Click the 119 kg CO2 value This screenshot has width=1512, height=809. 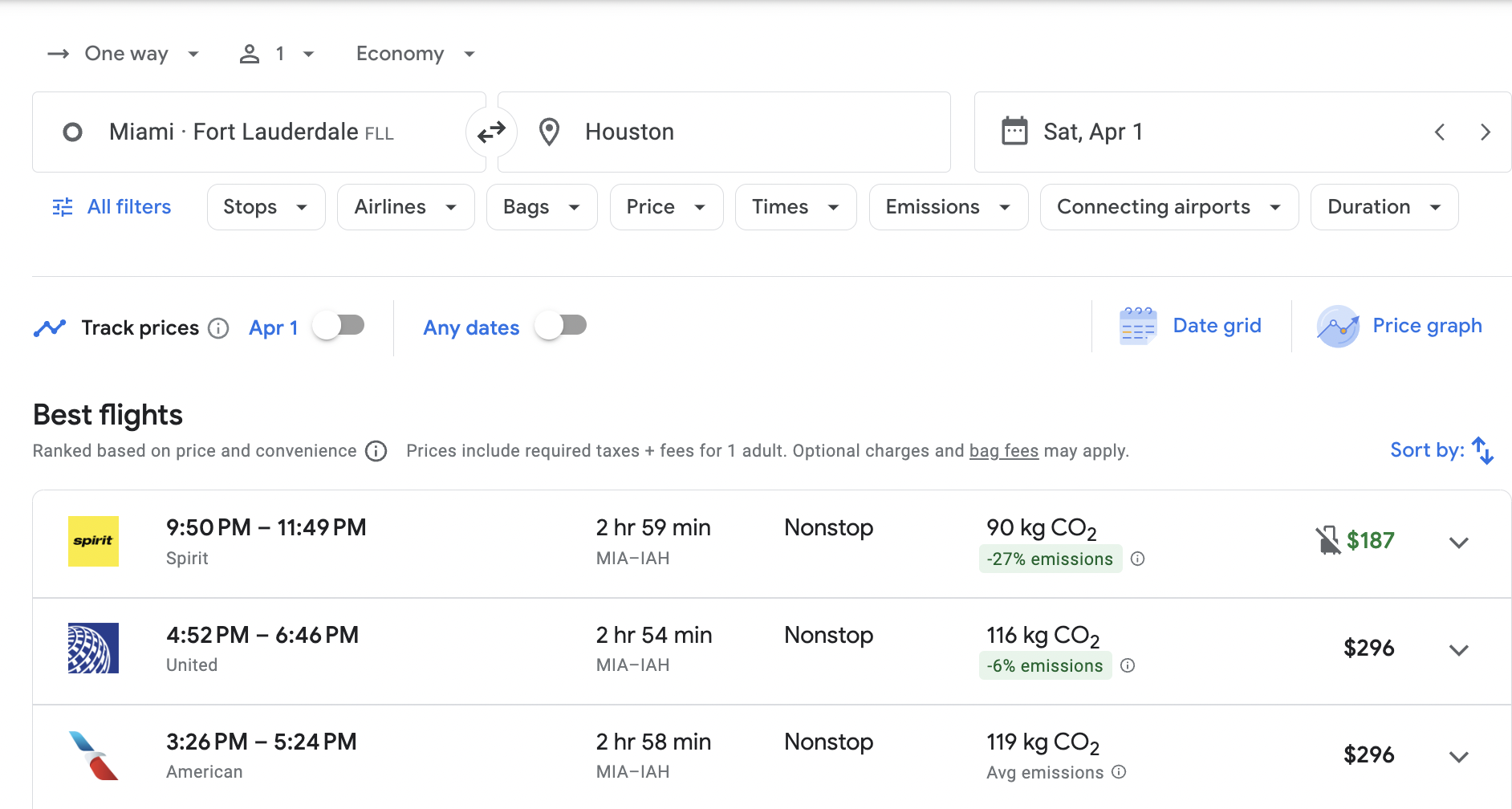1043,742
